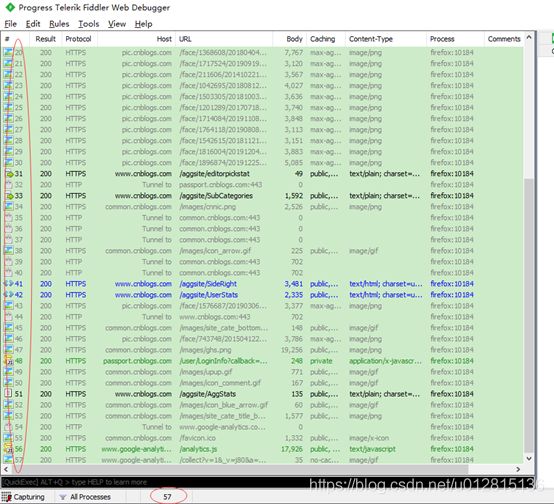Select the /aggsite/UserStats URL
The image size is (554, 504).
click(x=208, y=295)
